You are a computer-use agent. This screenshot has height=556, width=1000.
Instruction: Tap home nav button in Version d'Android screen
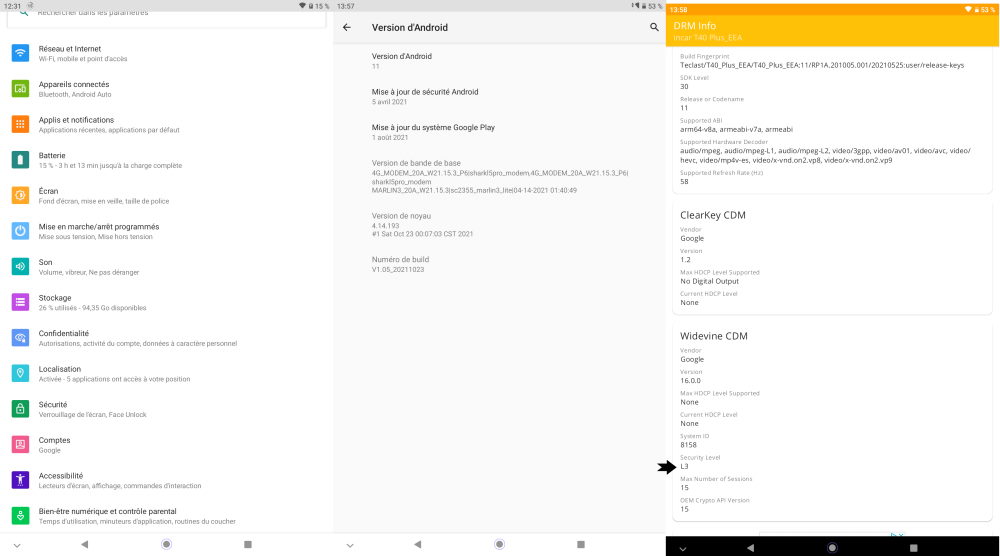(x=499, y=545)
